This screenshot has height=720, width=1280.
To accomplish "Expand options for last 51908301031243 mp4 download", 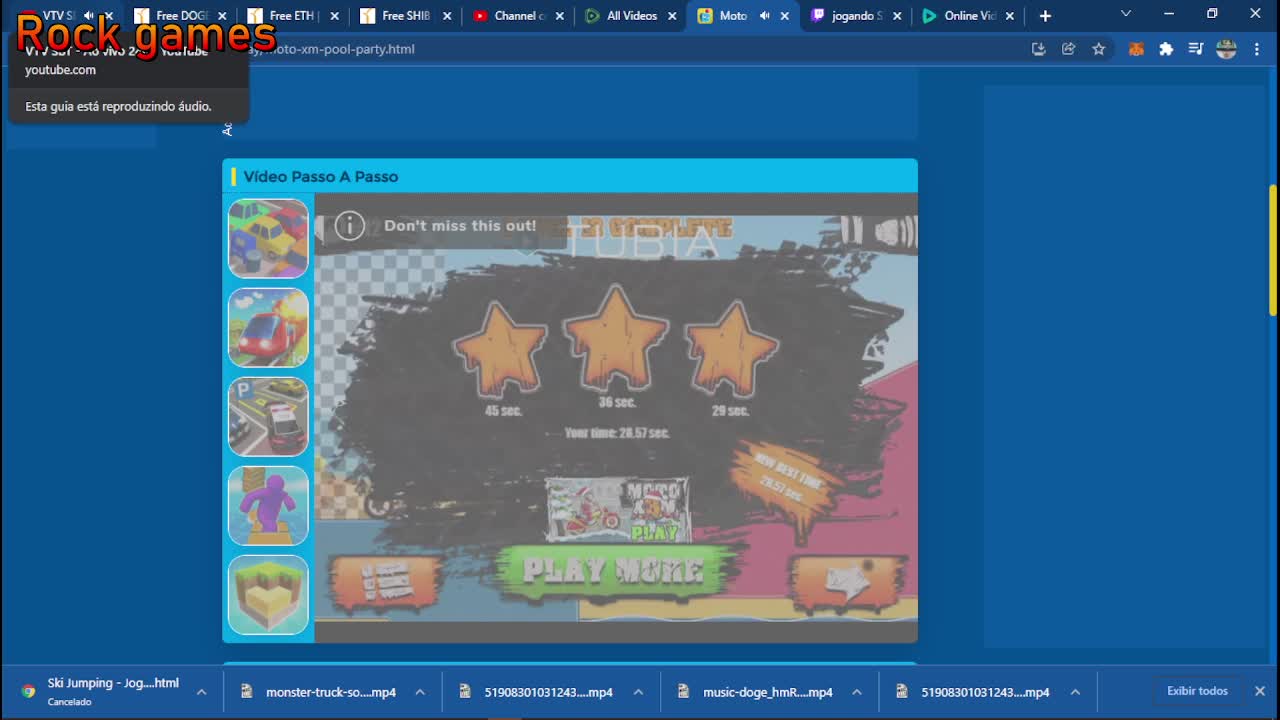I will 1075,692.
